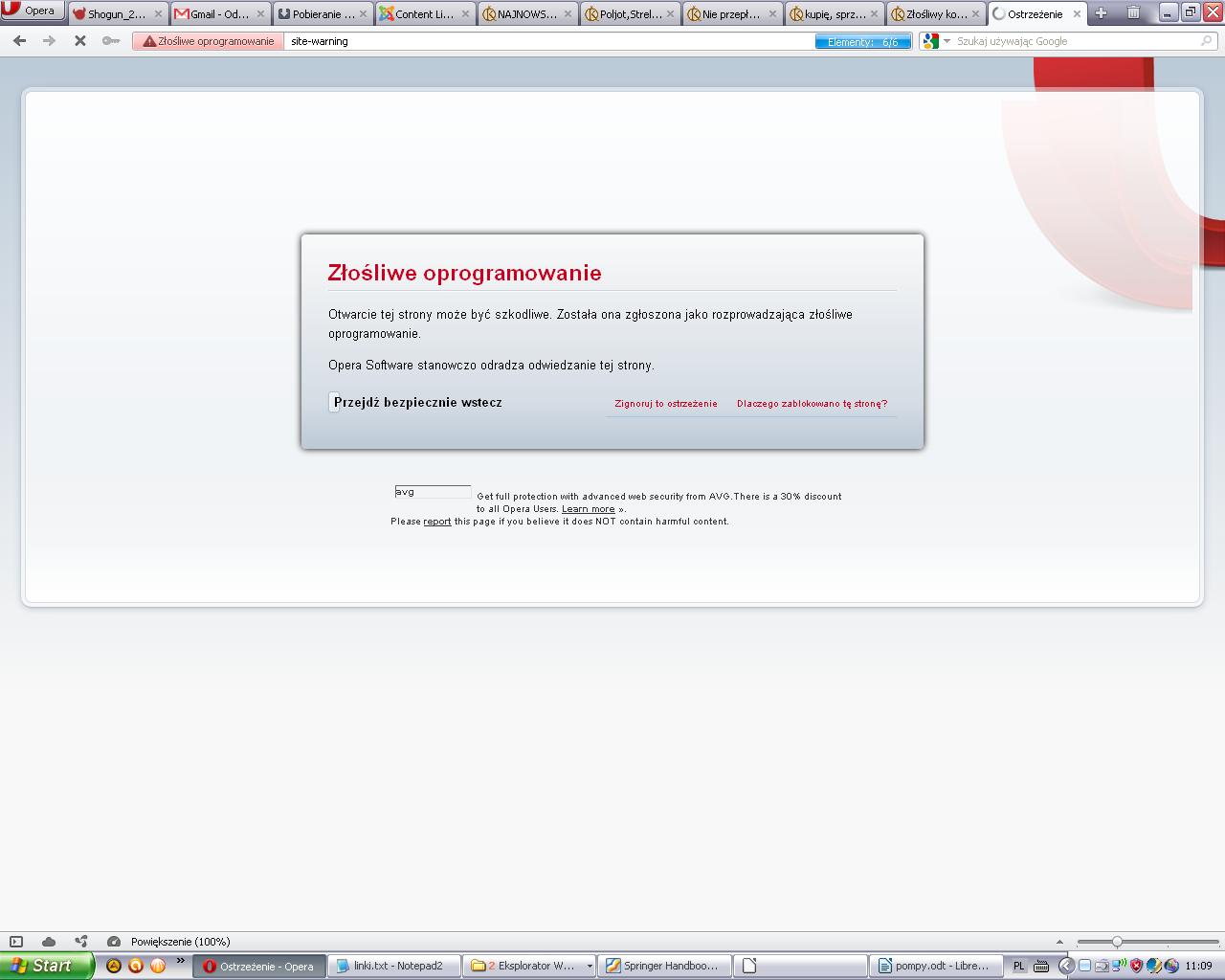Click the Zignoruj to ostrzeżenie link
1225x980 pixels.
[x=666, y=404]
